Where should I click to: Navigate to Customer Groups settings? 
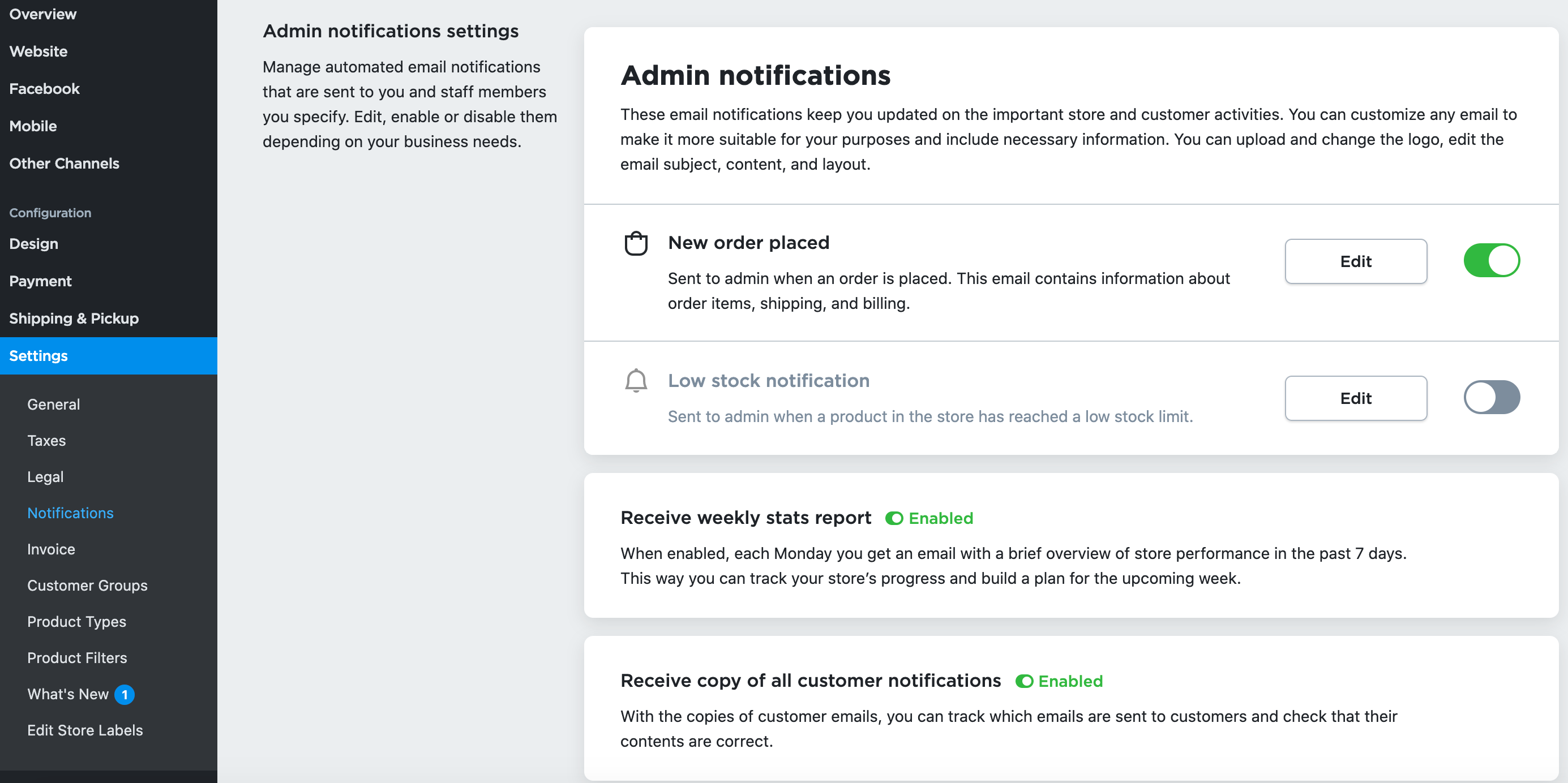coord(88,585)
